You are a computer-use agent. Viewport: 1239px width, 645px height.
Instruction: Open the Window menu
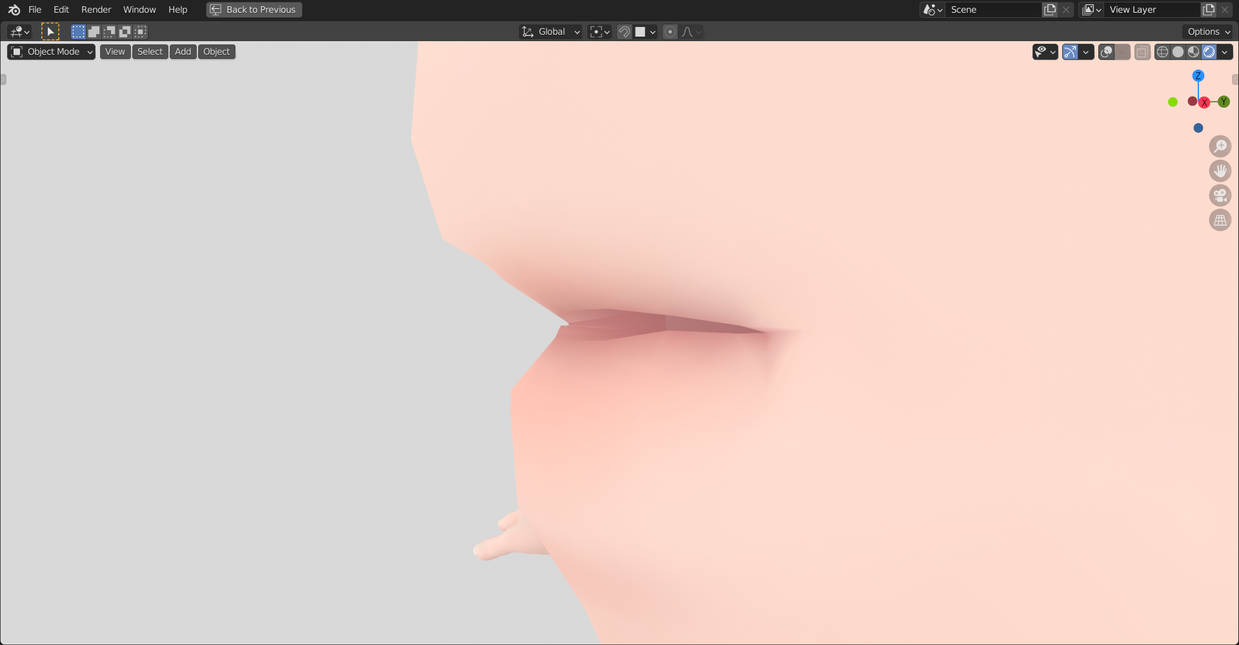139,10
